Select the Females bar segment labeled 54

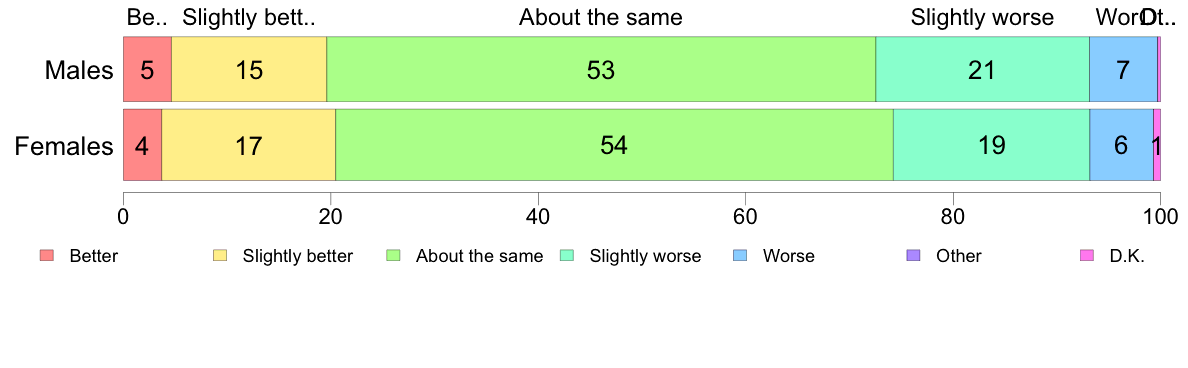point(614,145)
